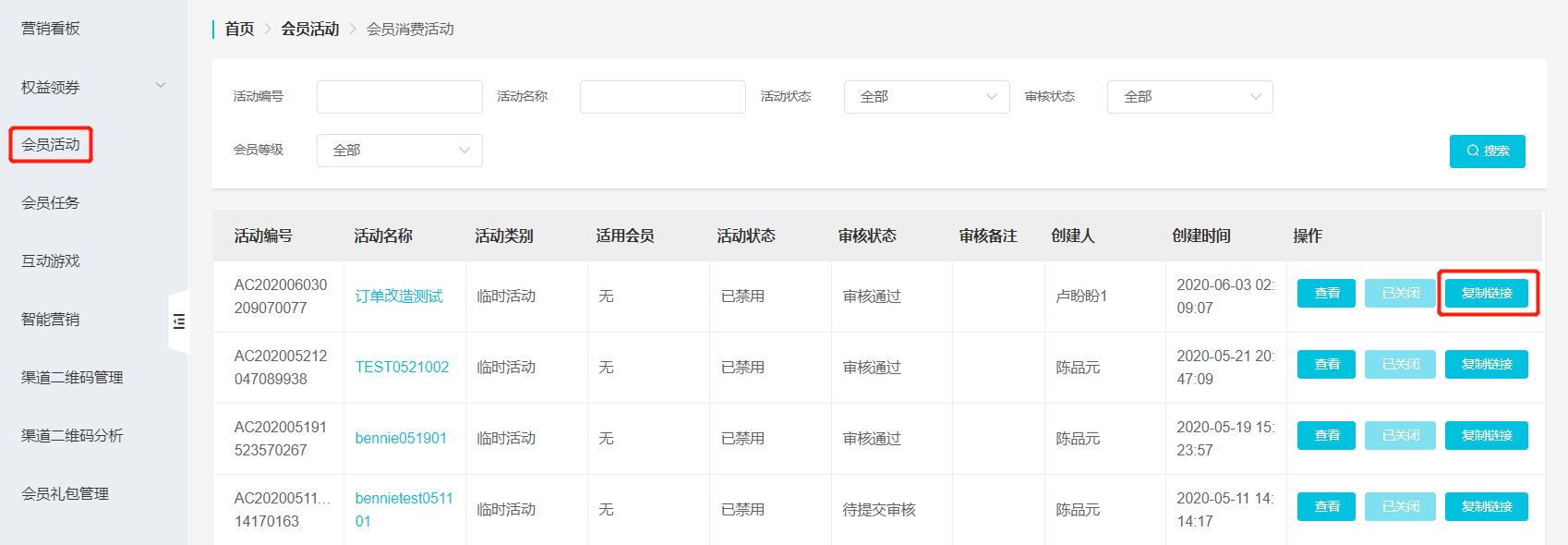Open 权益领券 in the sidebar

pos(51,87)
